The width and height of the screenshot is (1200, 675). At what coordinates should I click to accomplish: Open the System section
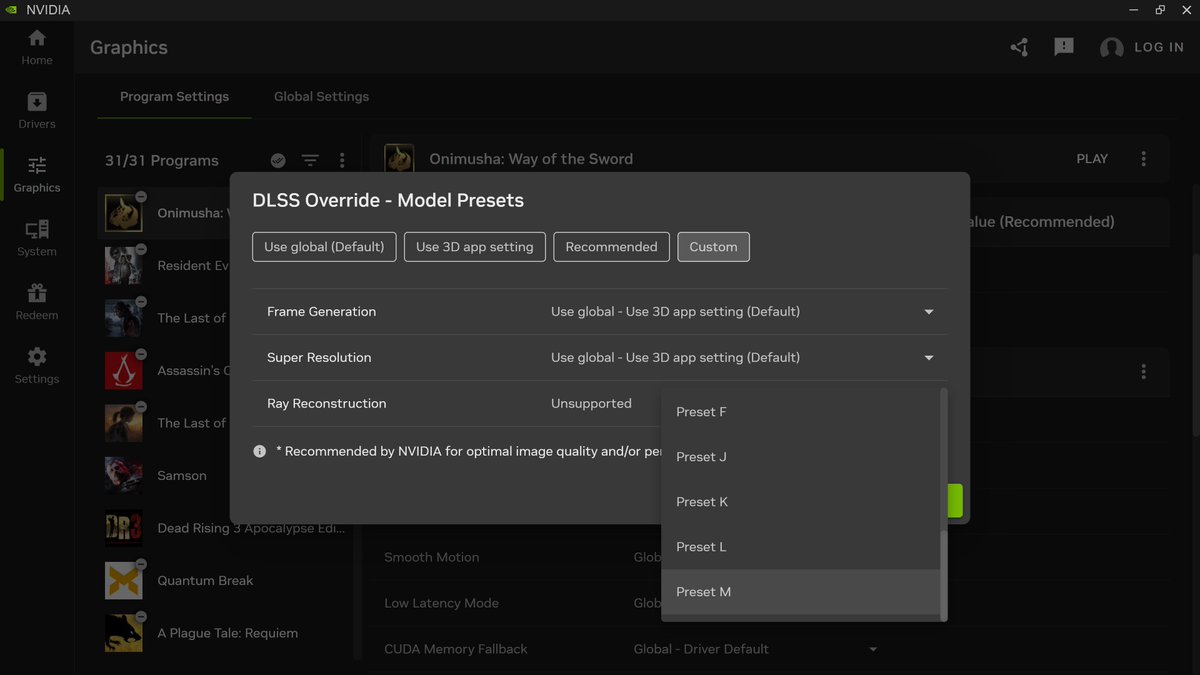37,239
